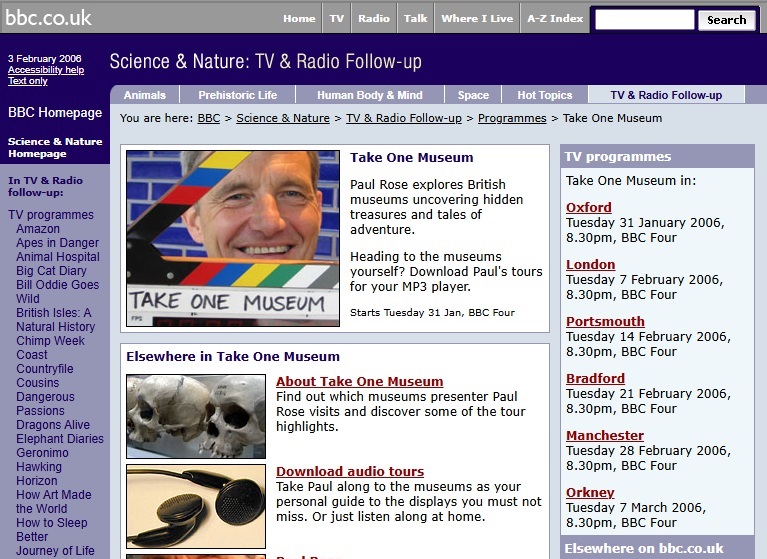Viewport: 767px width, 559px height.
Task: Open the Radio nav item
Action: pyautogui.click(x=374, y=19)
